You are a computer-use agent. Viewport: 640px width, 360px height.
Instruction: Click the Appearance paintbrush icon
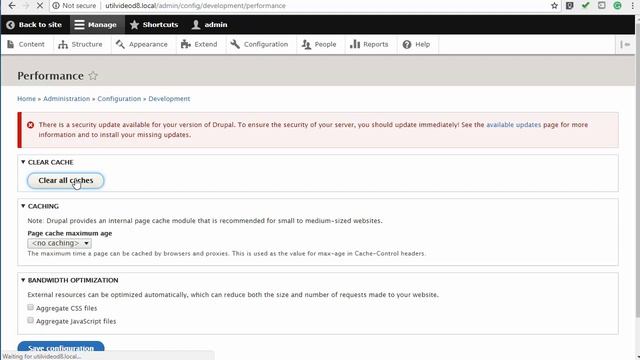(x=120, y=44)
